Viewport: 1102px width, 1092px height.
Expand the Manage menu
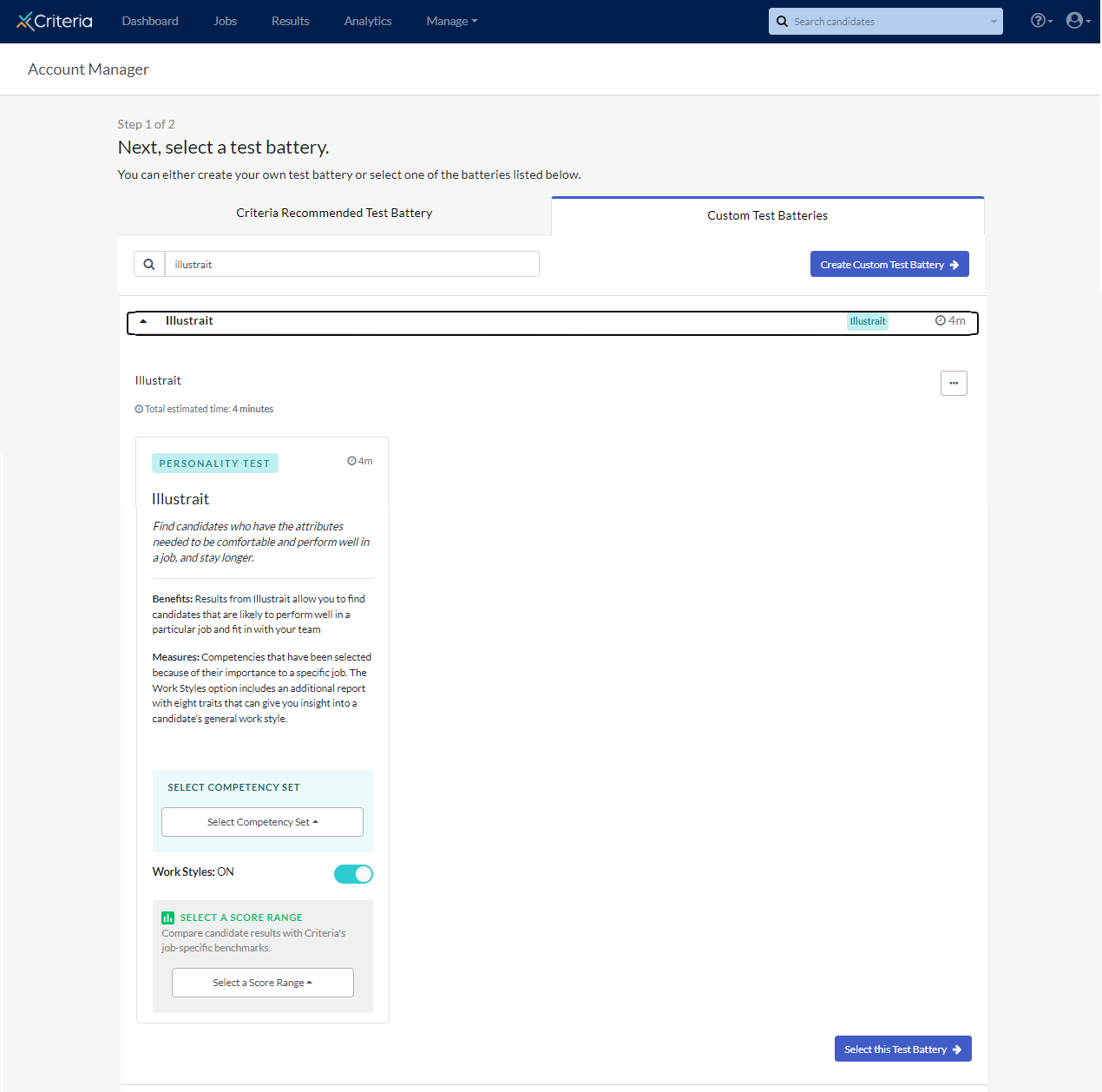tap(451, 21)
